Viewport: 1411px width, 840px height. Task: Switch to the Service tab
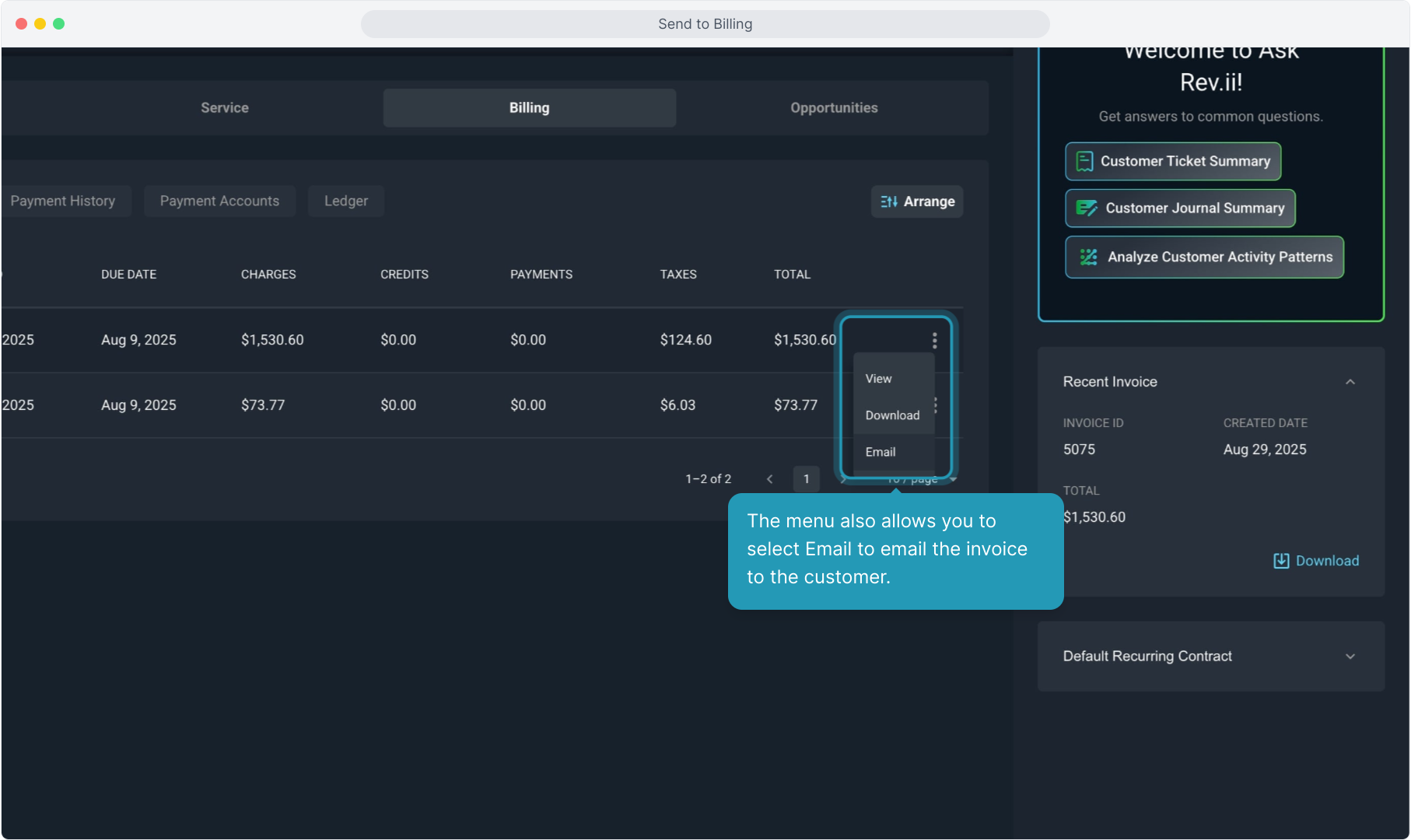[225, 108]
